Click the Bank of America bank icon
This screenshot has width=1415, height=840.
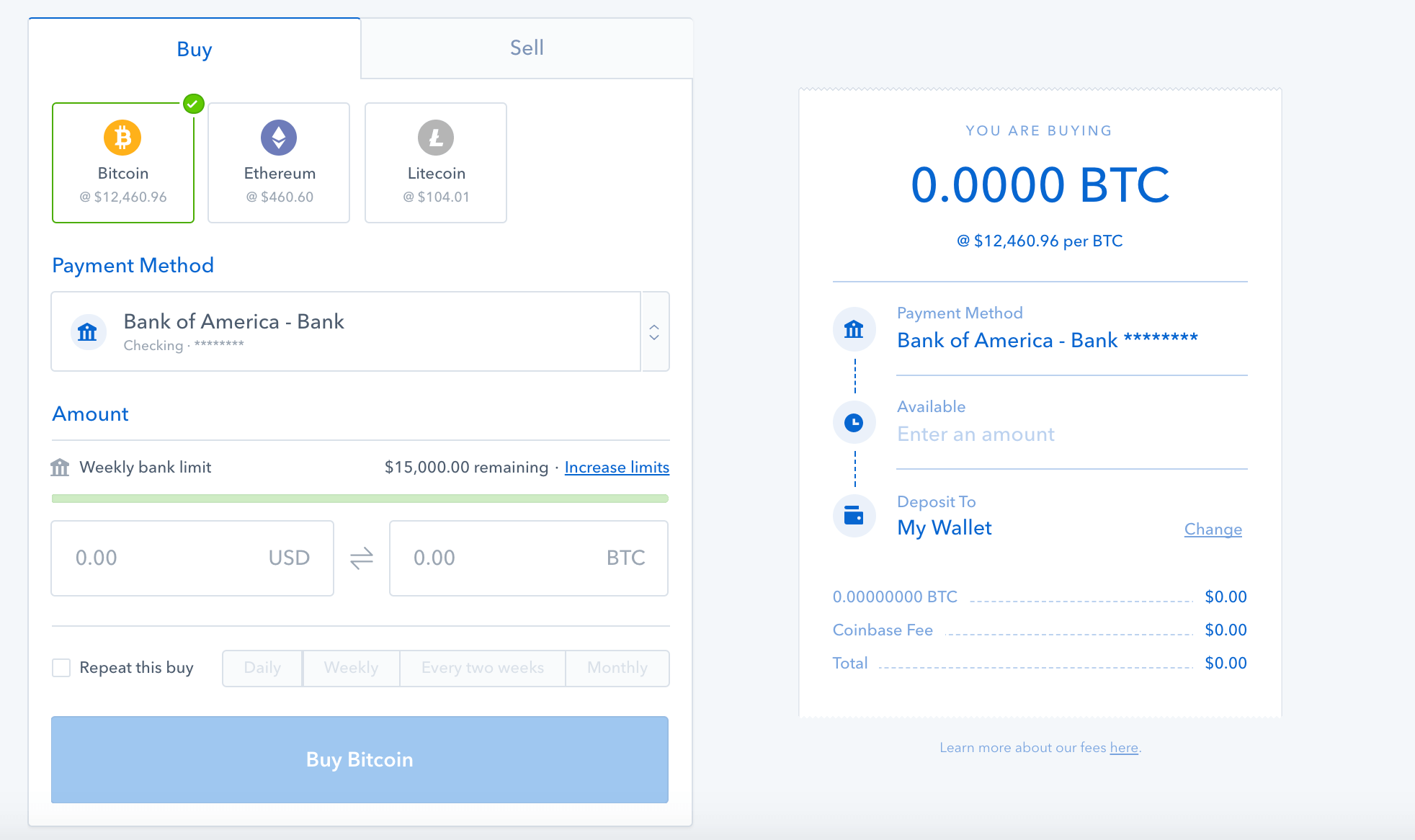[x=88, y=329]
